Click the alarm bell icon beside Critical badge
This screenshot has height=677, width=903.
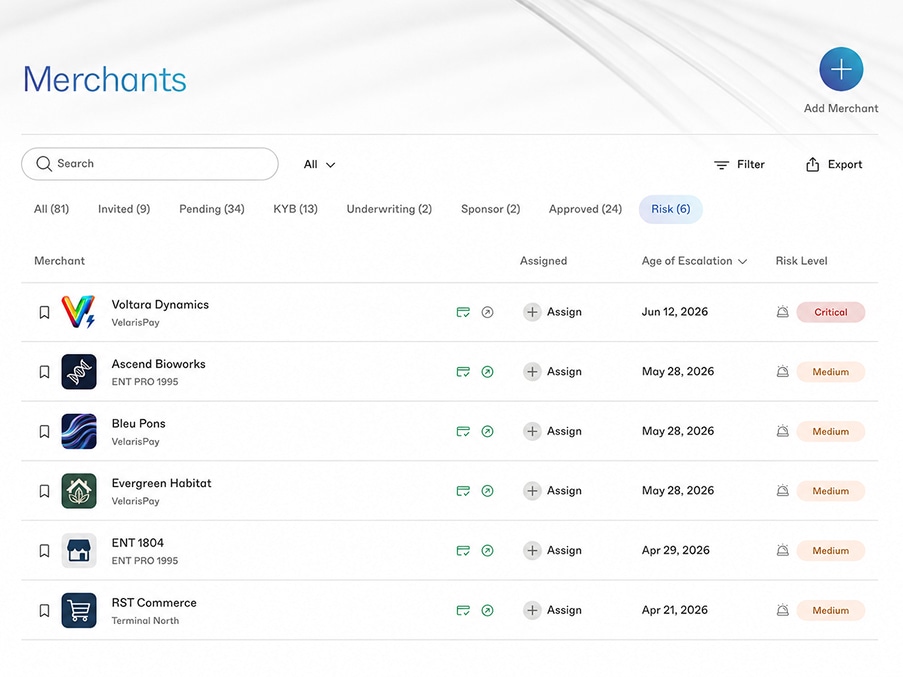click(782, 312)
